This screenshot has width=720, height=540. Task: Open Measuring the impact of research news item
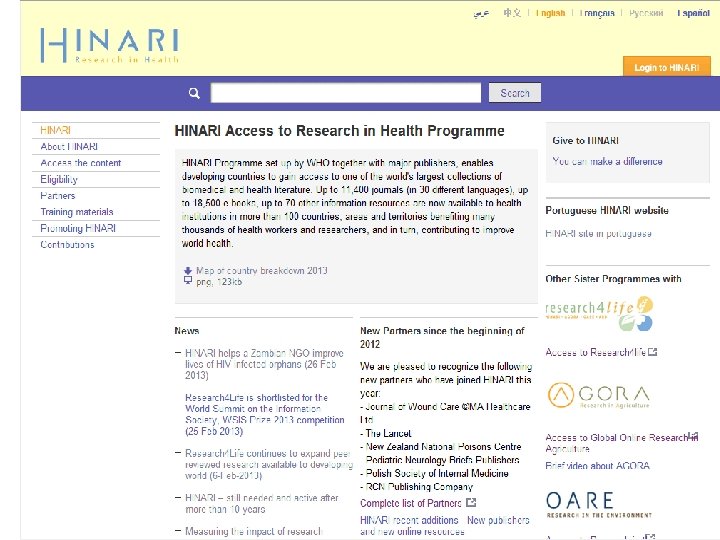tap(253, 531)
